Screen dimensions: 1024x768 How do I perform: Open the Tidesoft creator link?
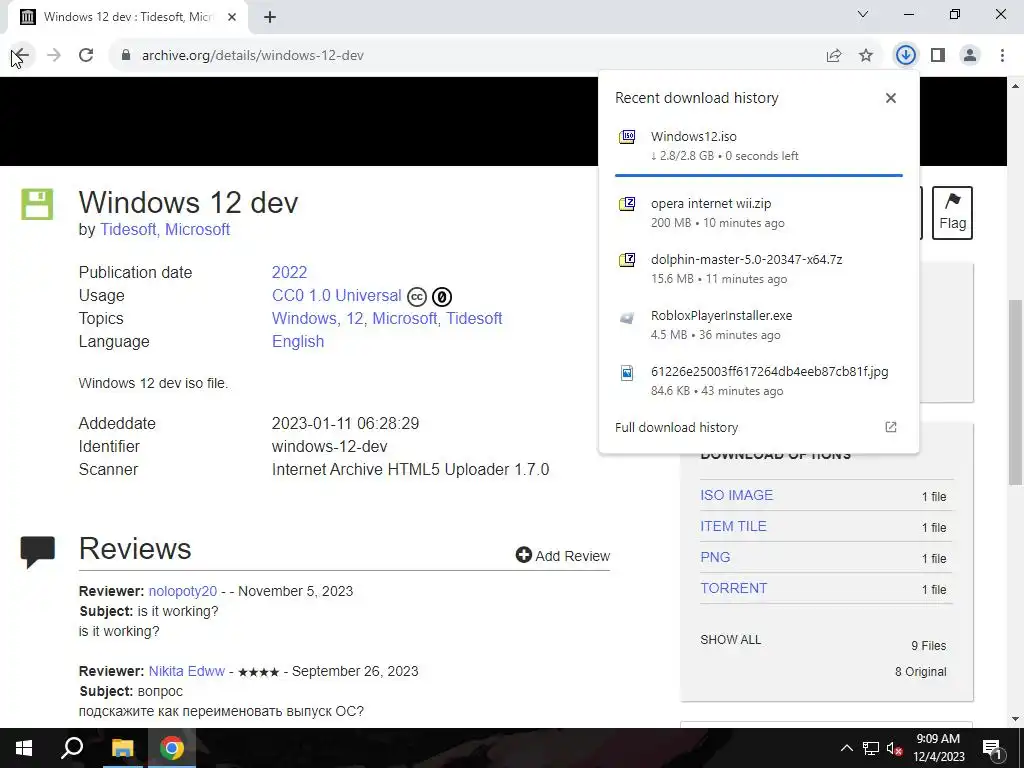click(128, 230)
